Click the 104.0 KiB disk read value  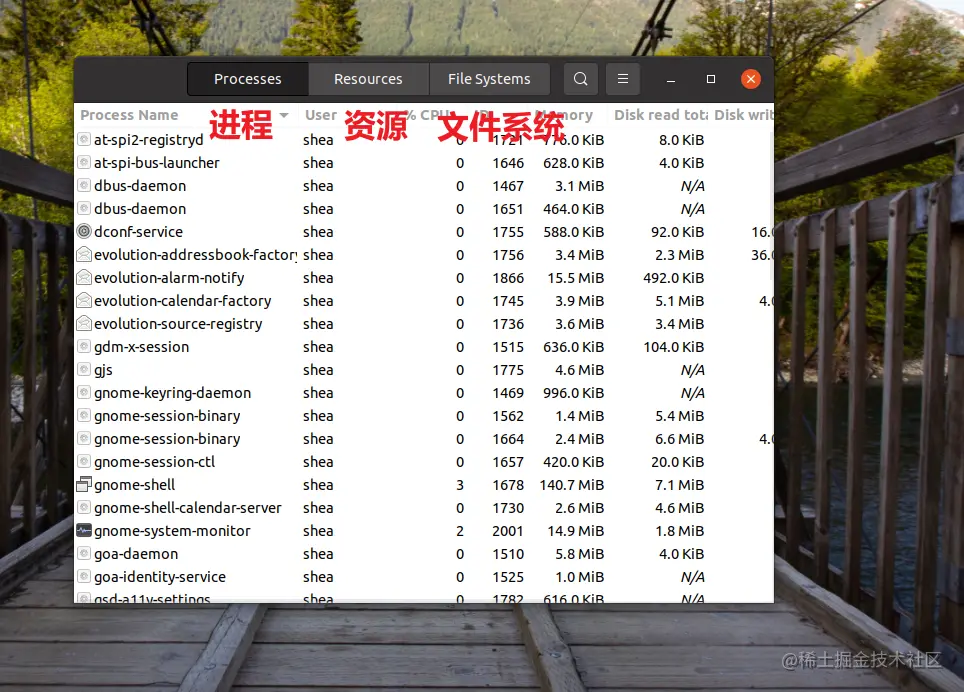(674, 347)
